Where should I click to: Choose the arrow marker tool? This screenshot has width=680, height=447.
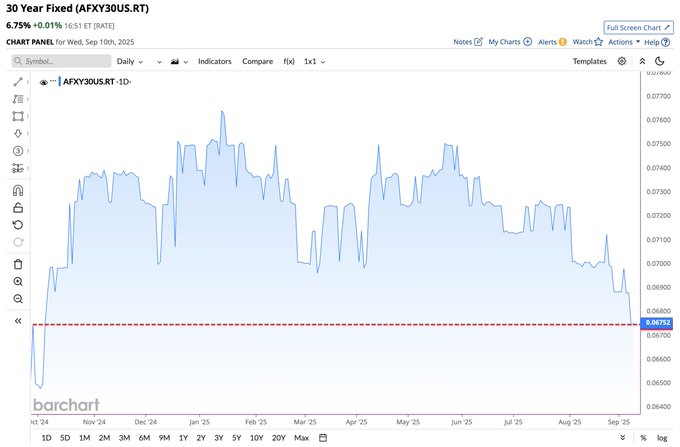(x=18, y=134)
